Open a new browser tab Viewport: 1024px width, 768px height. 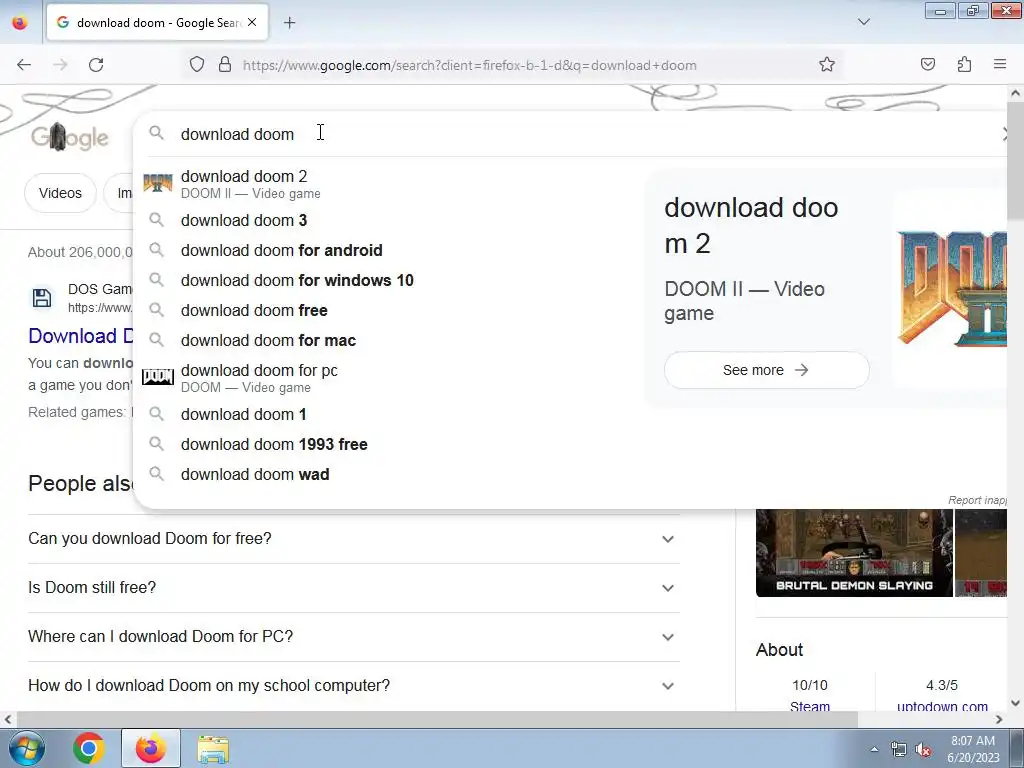[x=289, y=23]
